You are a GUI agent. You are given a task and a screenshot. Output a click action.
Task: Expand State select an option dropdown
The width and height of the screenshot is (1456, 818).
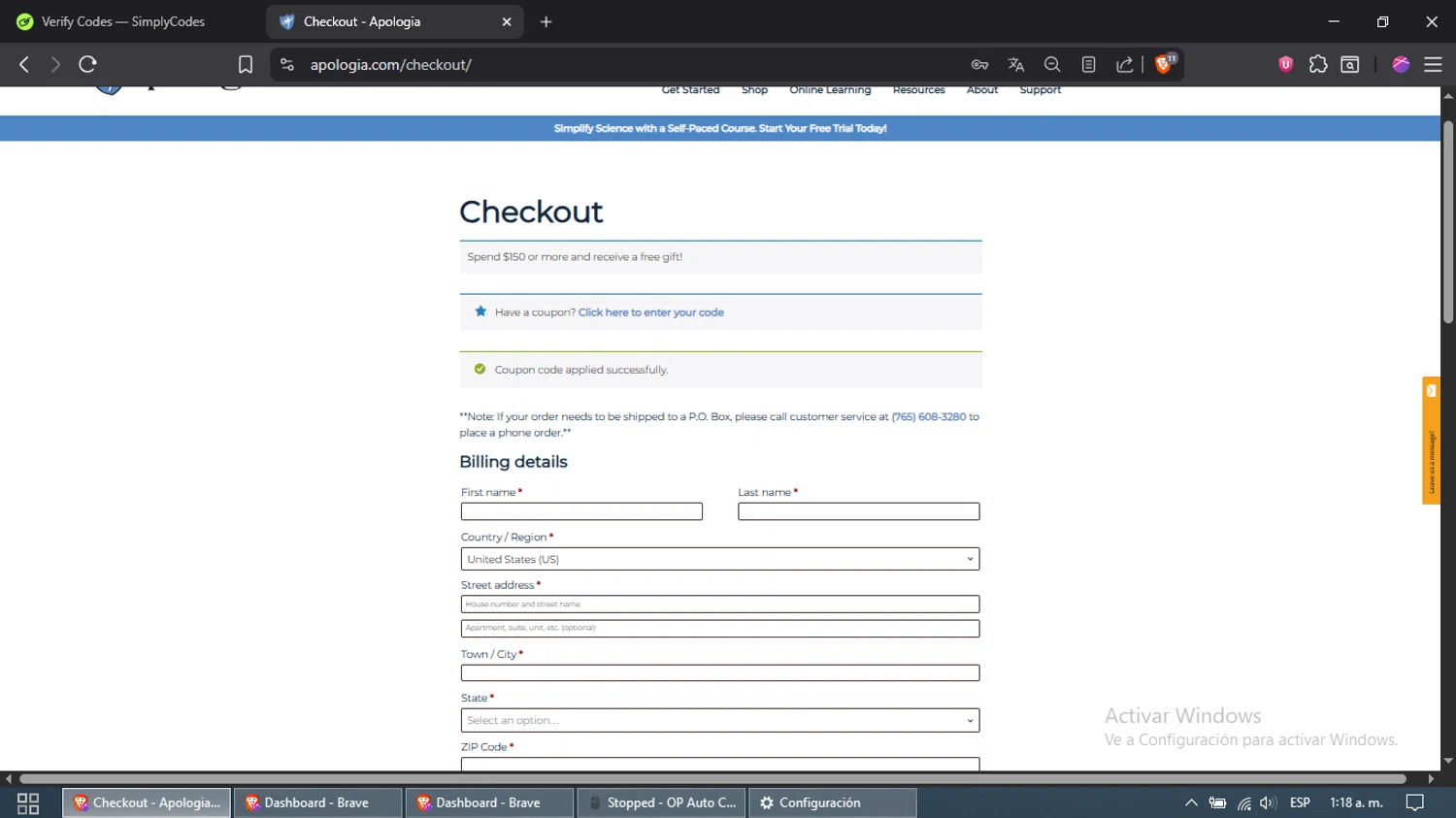coord(720,720)
